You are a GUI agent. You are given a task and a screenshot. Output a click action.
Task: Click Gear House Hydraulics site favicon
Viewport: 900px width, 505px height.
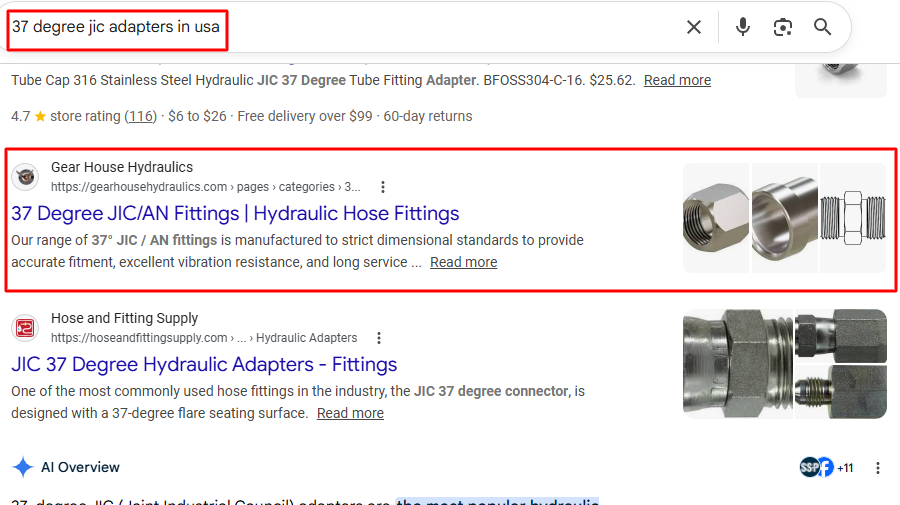[x=25, y=177]
